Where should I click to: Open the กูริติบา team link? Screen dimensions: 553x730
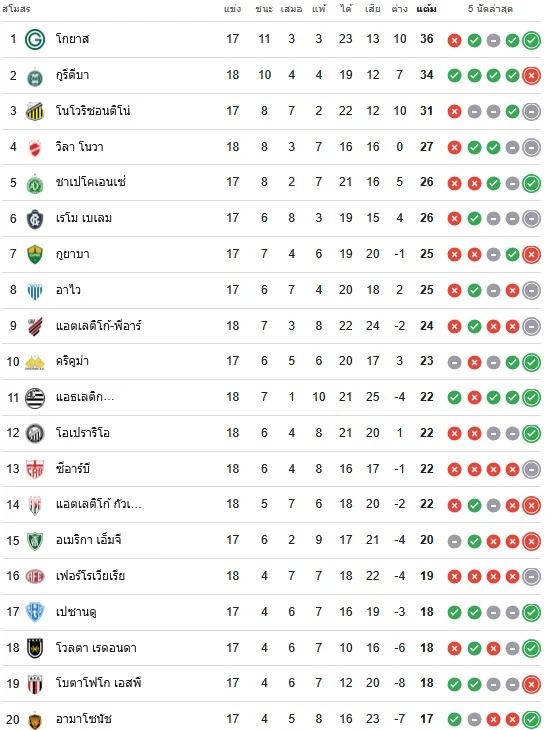click(x=72, y=75)
